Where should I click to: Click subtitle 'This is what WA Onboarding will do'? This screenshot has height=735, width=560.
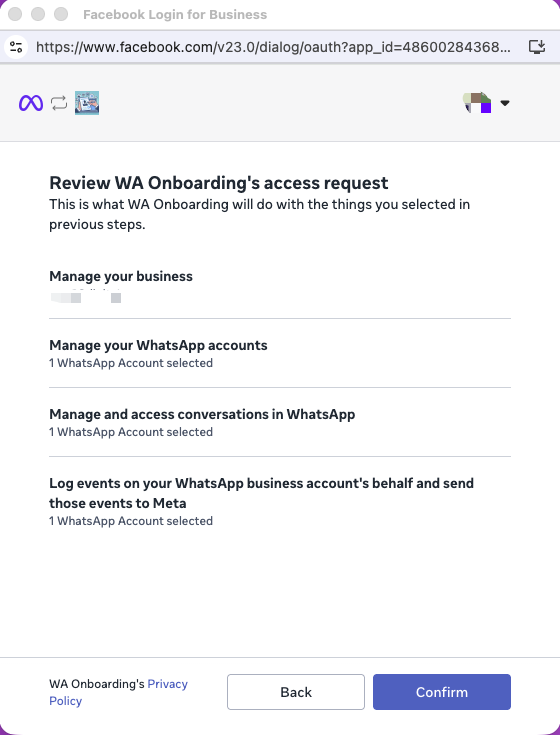click(x=260, y=214)
